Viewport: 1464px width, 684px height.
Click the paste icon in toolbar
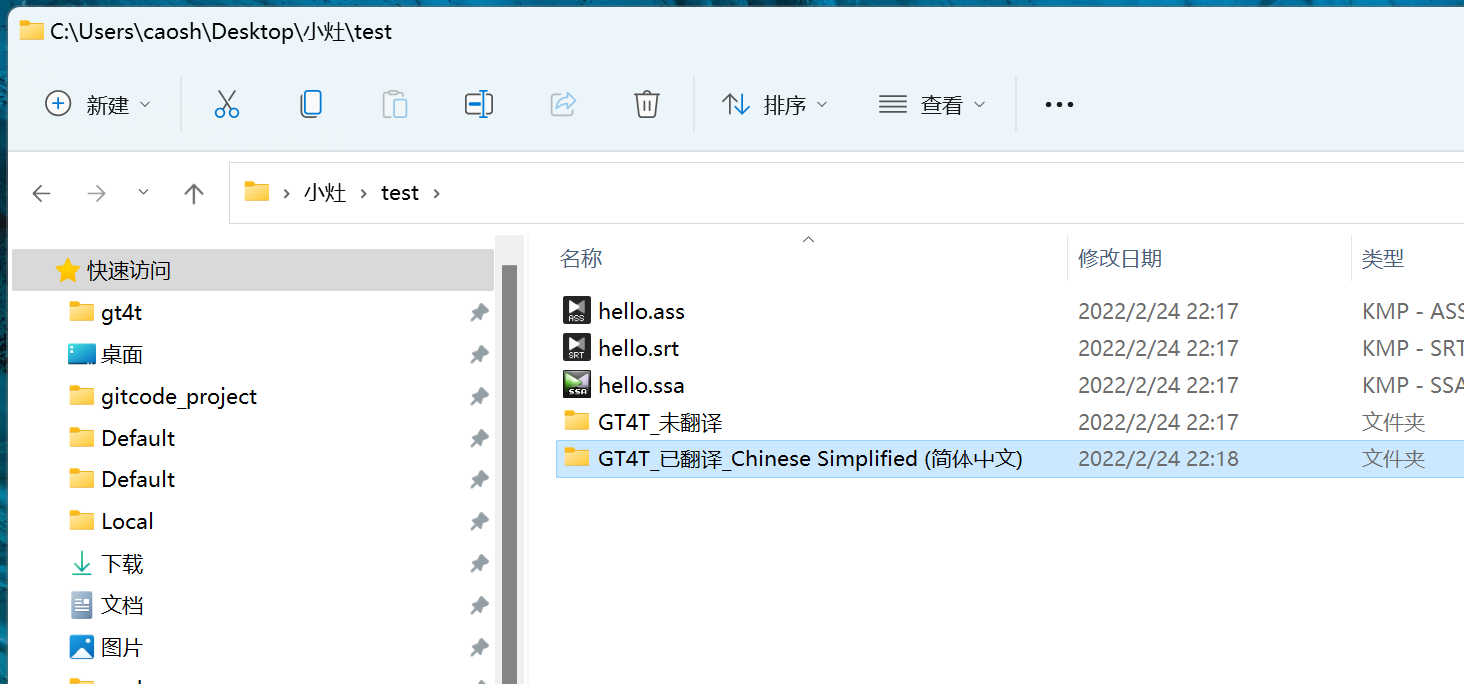[394, 103]
